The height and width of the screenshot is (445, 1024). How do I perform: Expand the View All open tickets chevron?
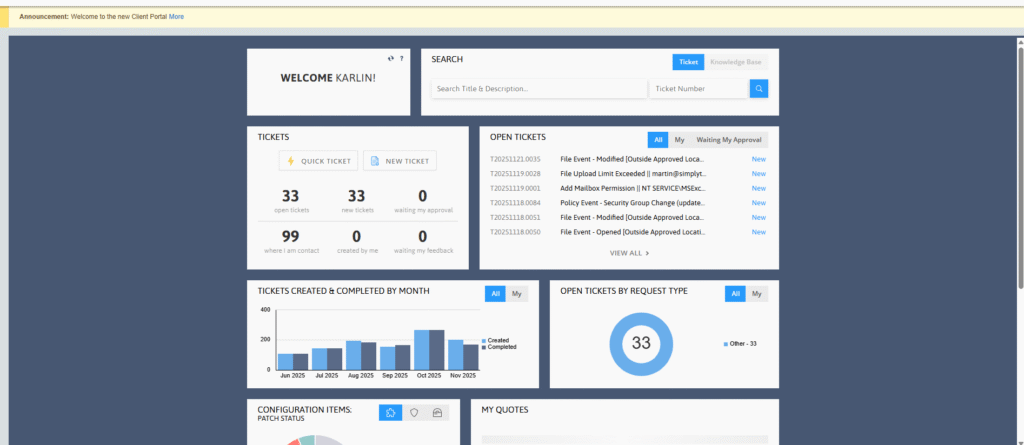[647, 253]
